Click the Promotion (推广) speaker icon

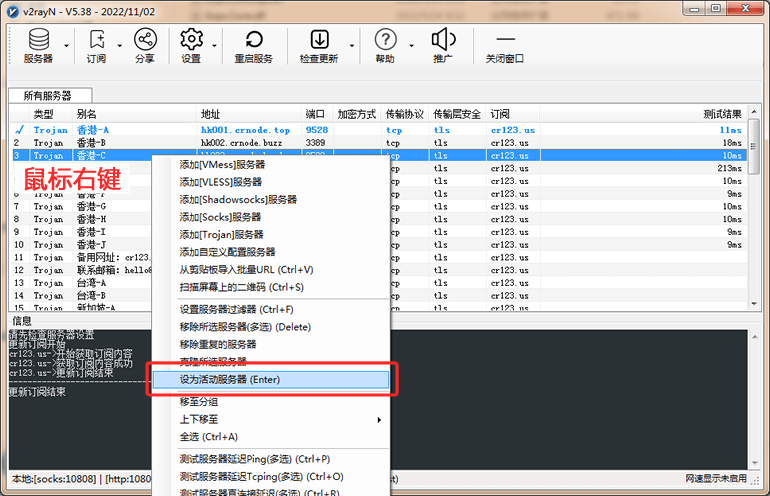(443, 46)
